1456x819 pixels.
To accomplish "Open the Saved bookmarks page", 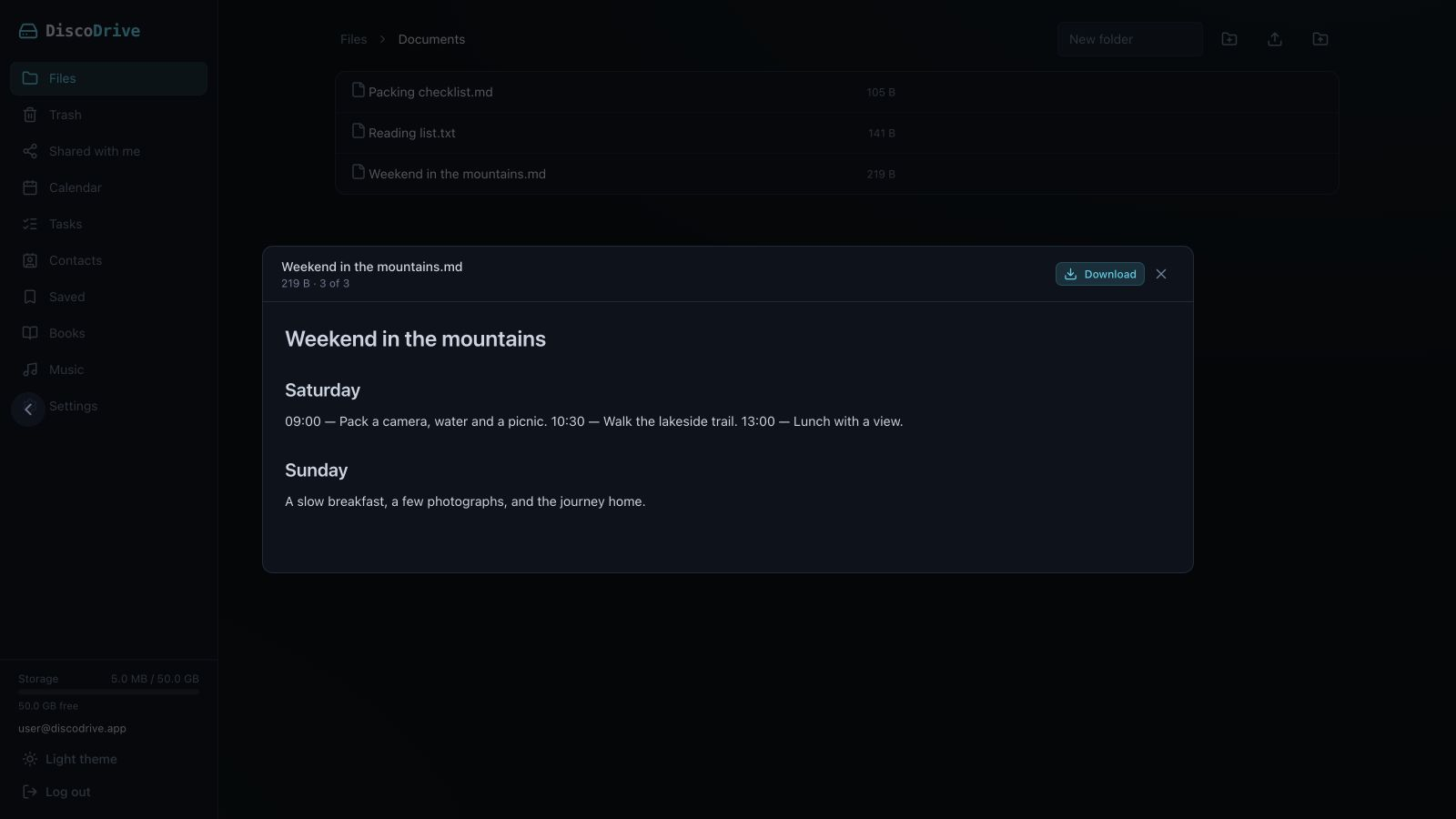I will coord(108,297).
